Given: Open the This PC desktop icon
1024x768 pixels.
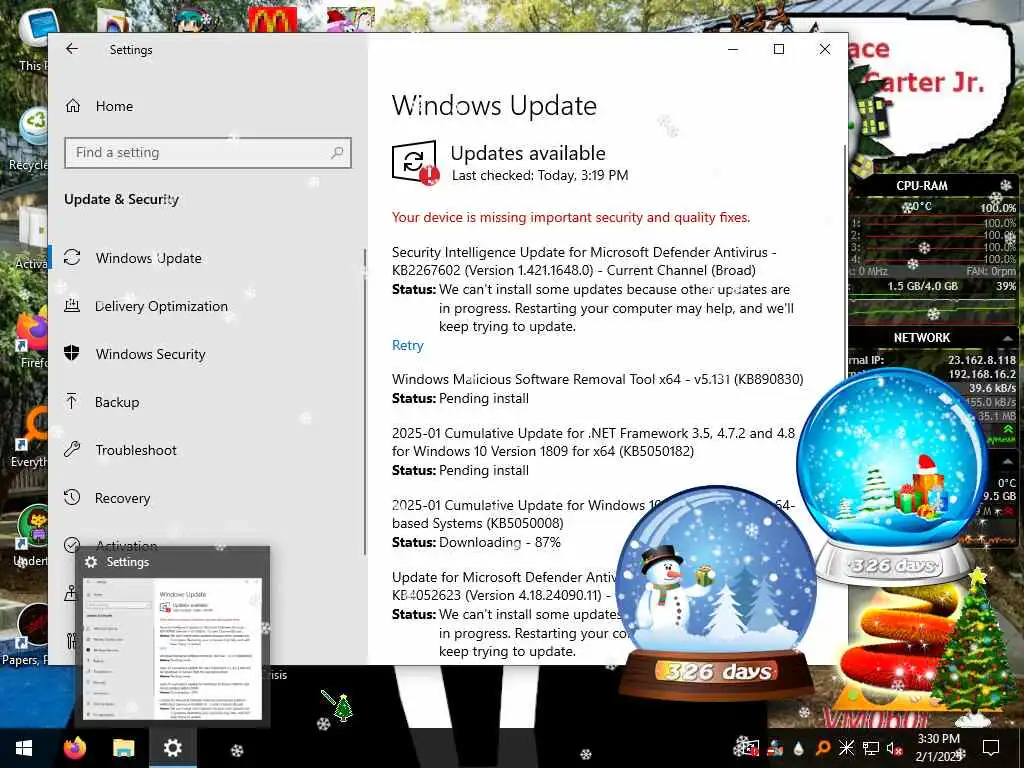Looking at the screenshot, I should click(x=34, y=39).
